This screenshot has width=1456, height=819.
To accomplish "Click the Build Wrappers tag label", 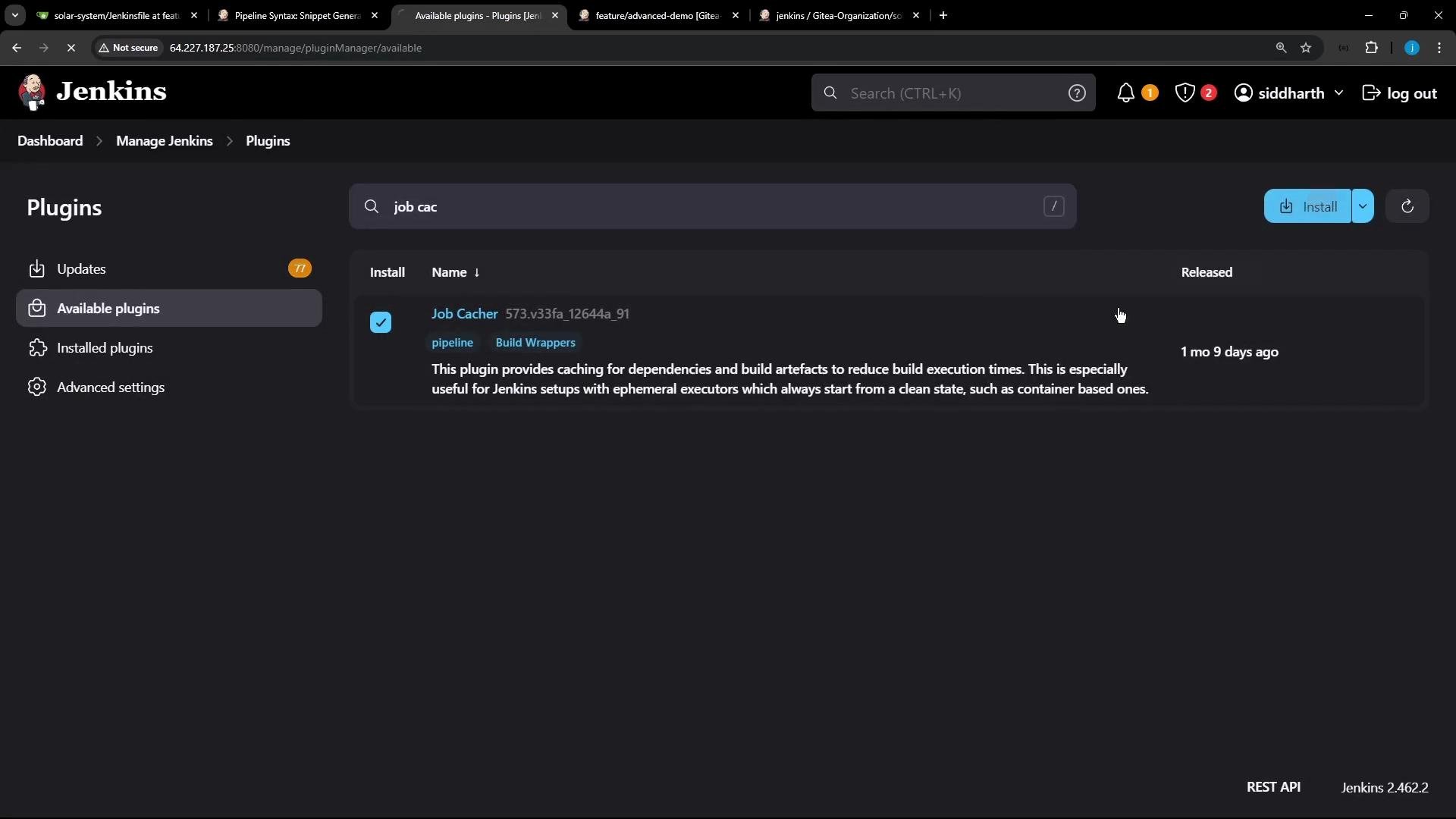I will click(535, 343).
